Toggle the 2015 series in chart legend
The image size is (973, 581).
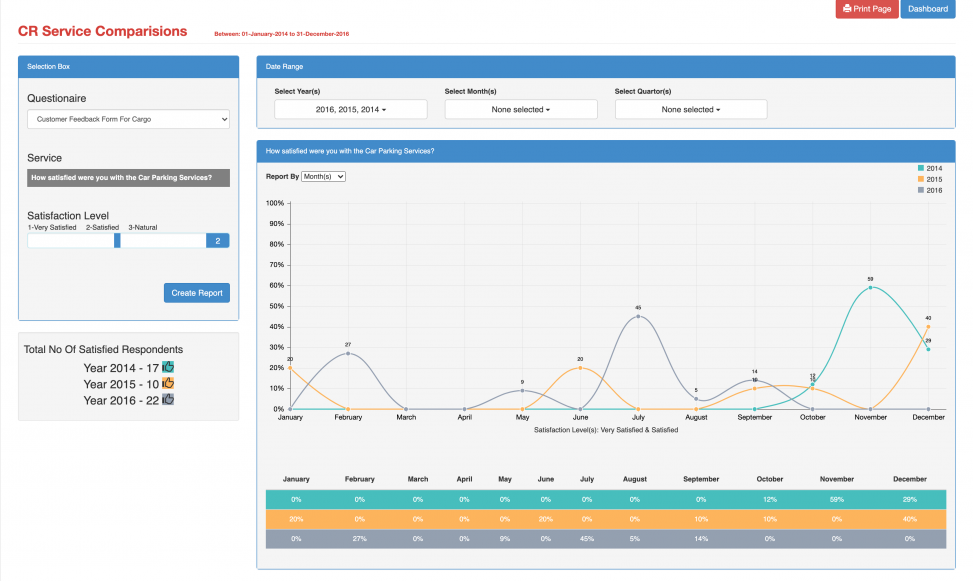click(928, 179)
